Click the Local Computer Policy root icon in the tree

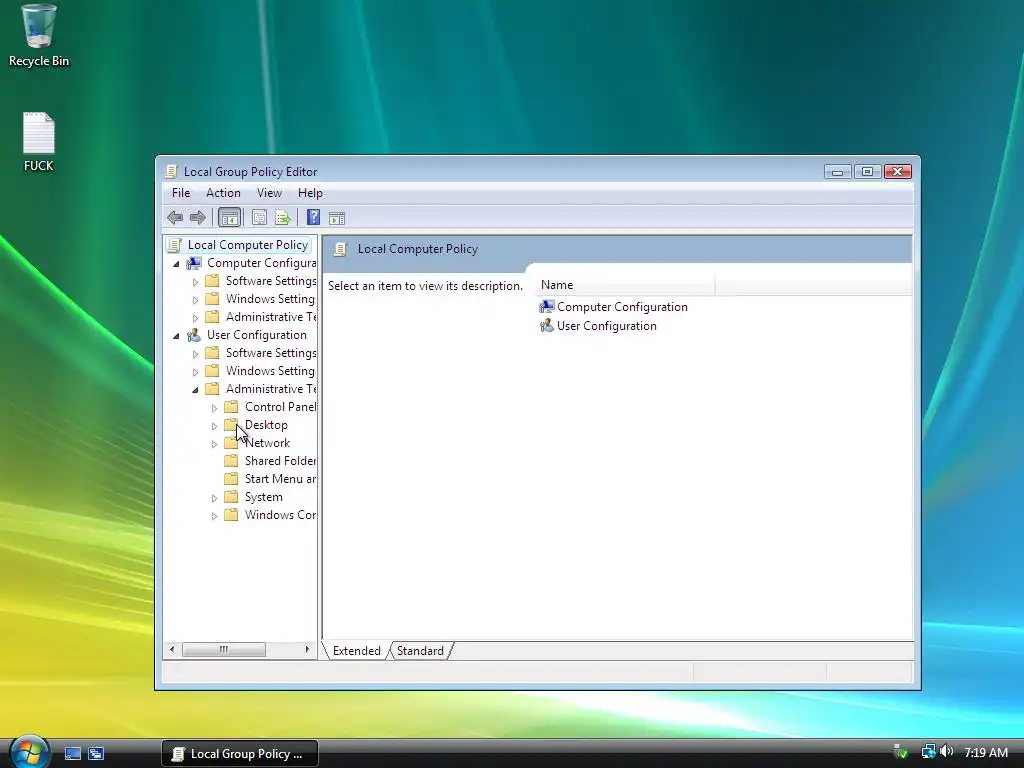tap(174, 245)
